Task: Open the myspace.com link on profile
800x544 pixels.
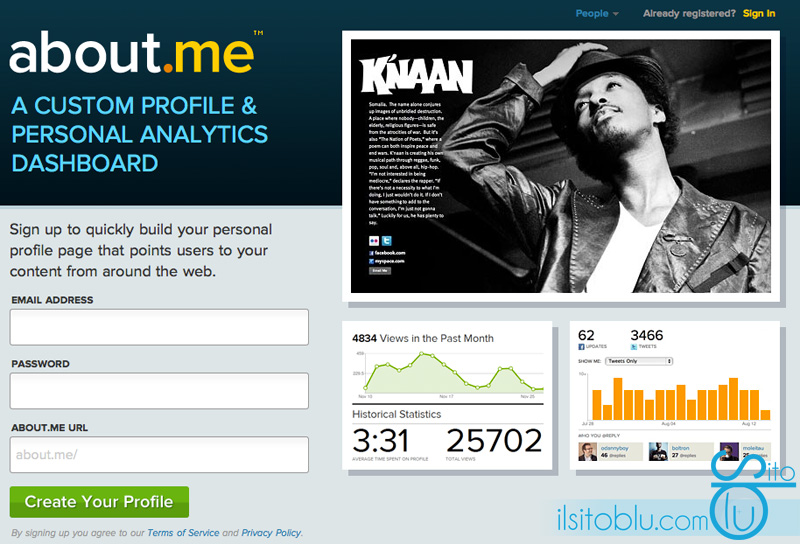Action: point(387,261)
